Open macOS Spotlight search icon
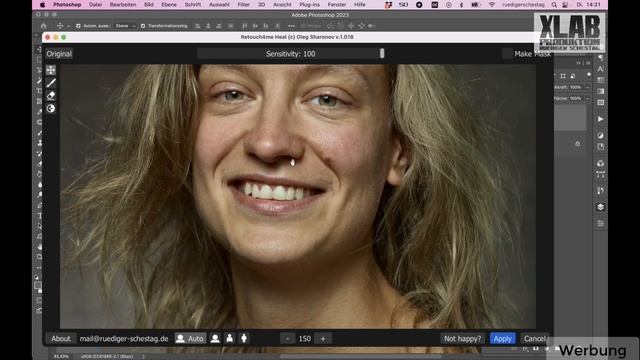The width and height of the screenshot is (640, 360). pos(554,4)
